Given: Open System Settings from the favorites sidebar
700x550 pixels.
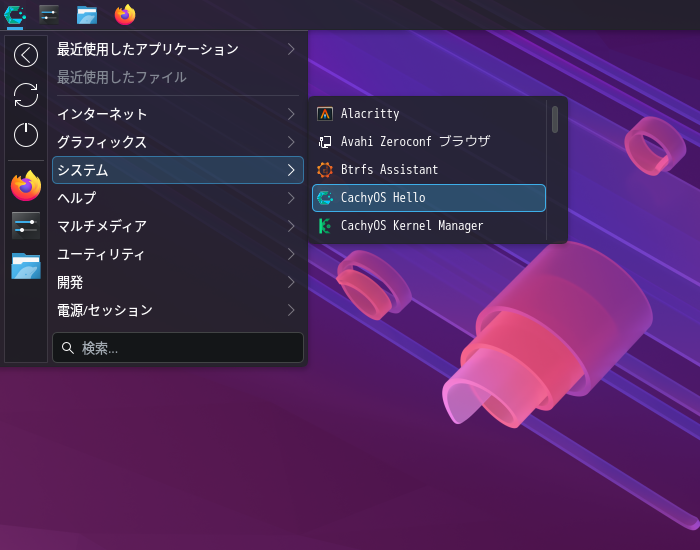Looking at the screenshot, I should pos(26,225).
